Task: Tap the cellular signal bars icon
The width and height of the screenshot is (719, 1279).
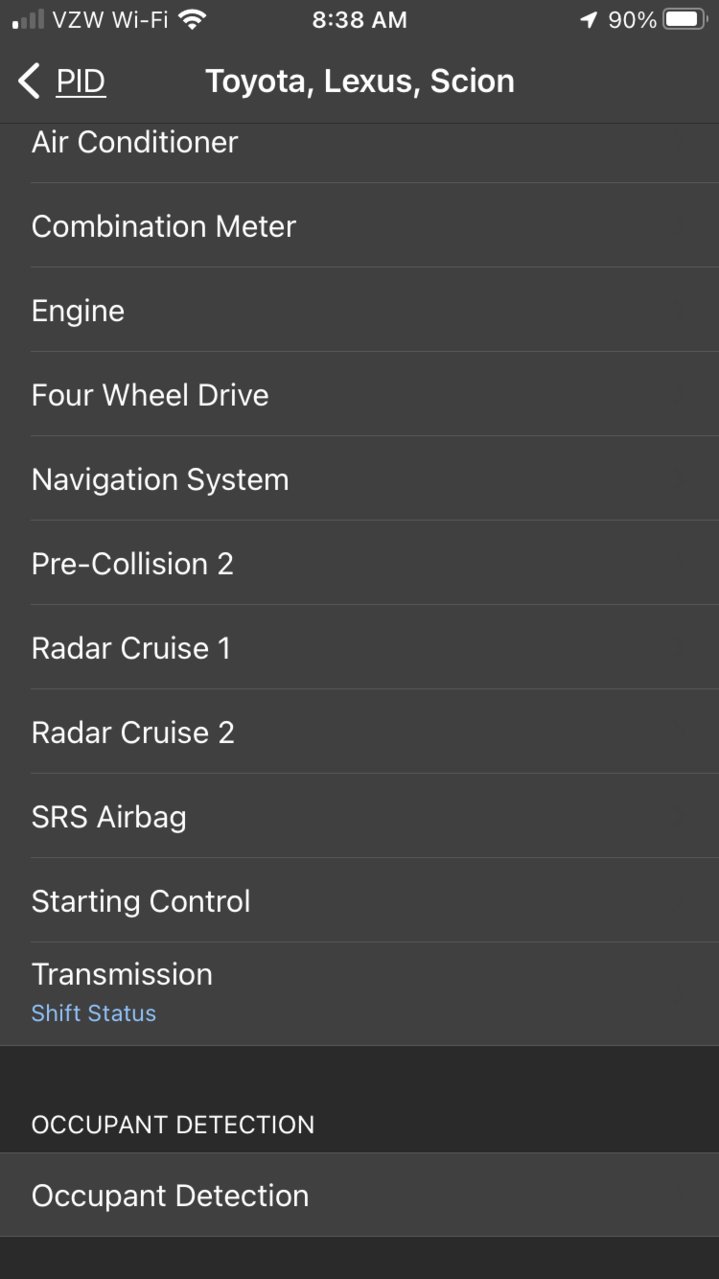Action: [x=28, y=19]
